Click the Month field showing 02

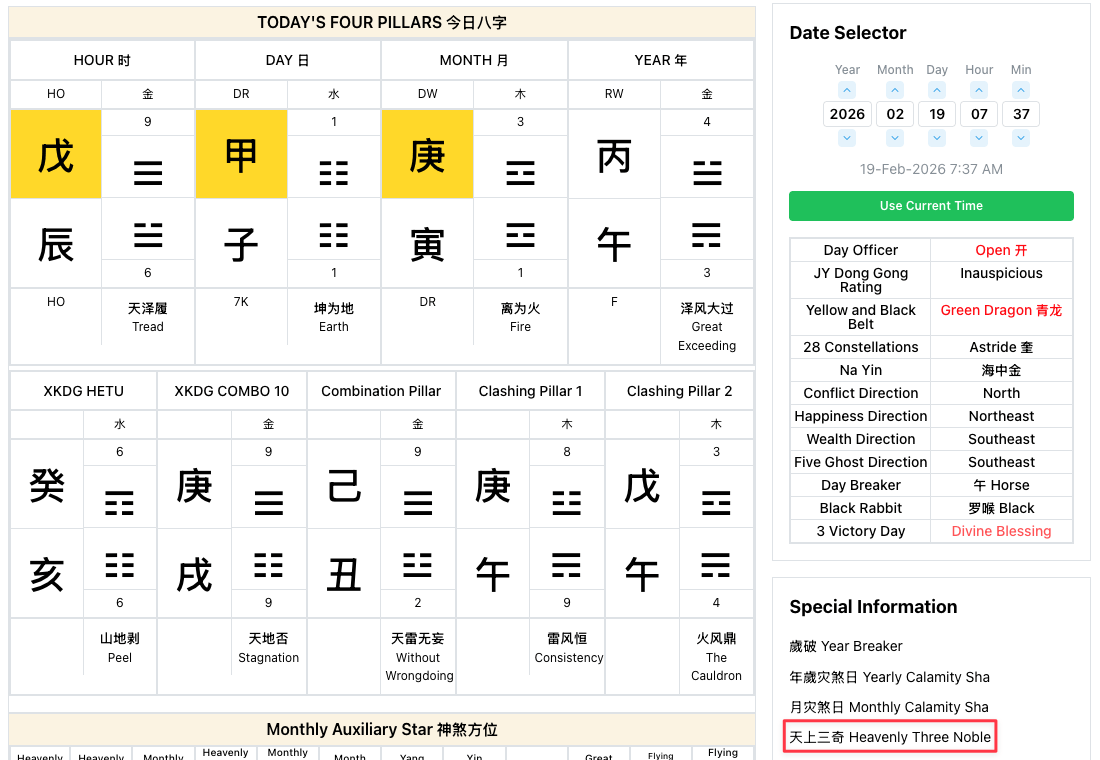(895, 114)
